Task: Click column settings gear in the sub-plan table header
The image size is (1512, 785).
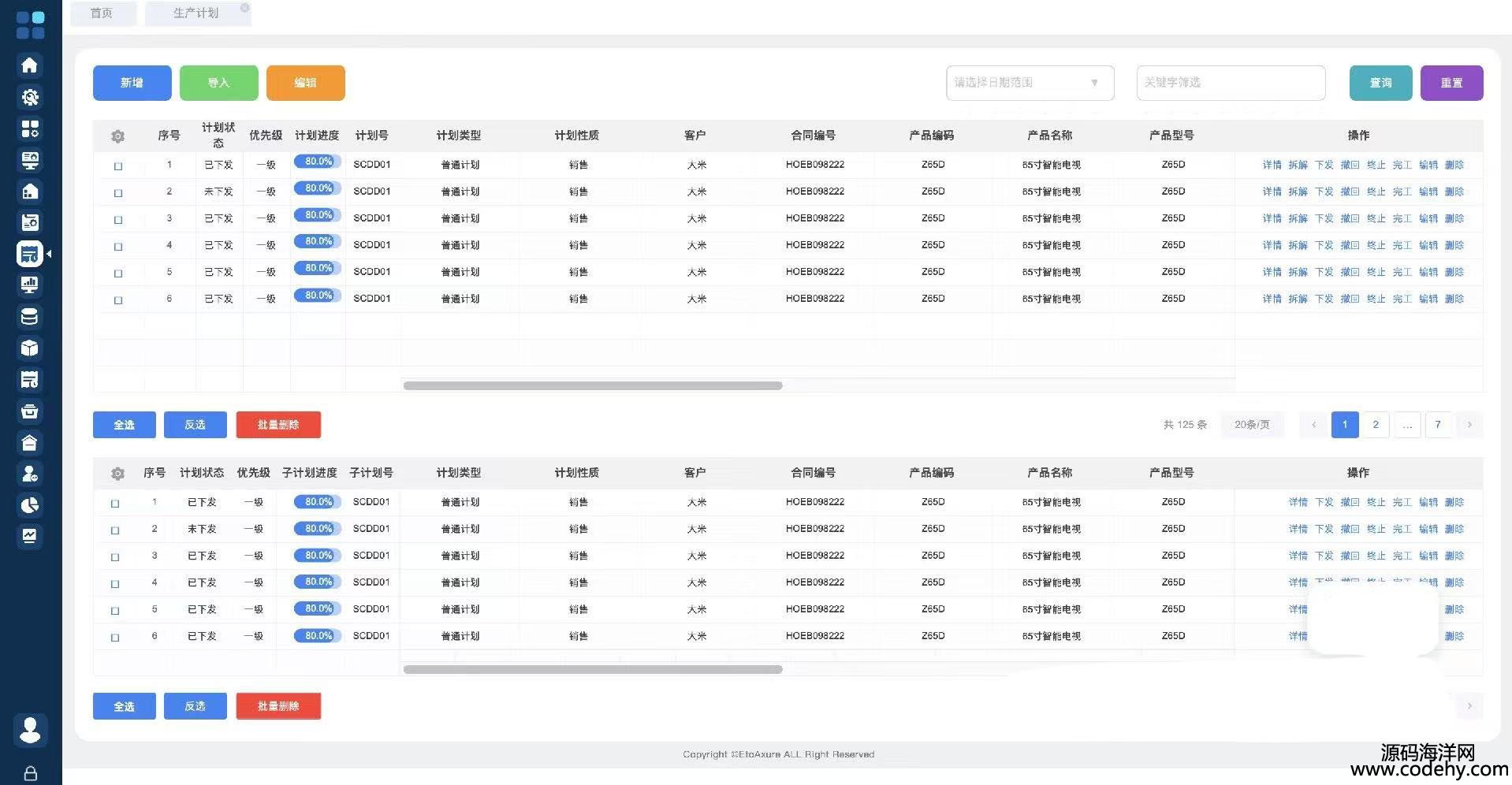Action: point(118,474)
